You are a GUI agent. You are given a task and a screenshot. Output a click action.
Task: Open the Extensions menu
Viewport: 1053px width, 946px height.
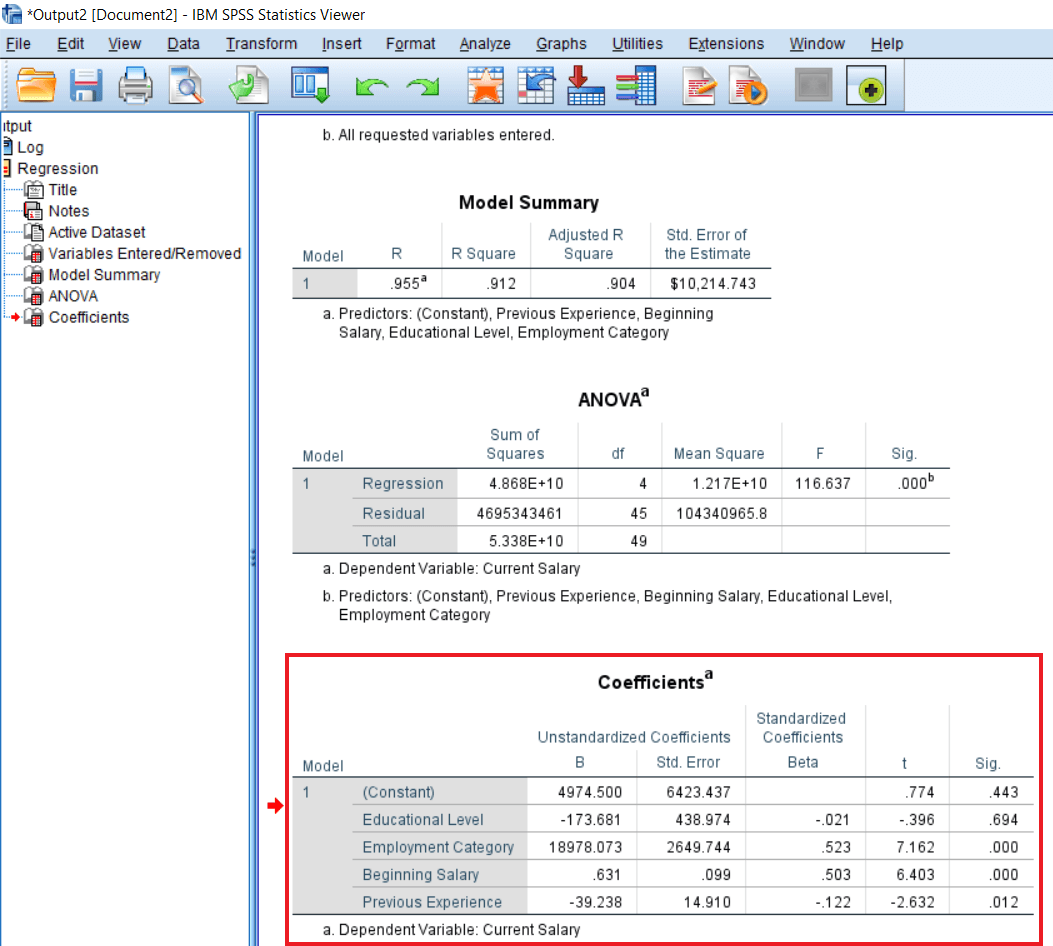tap(726, 44)
